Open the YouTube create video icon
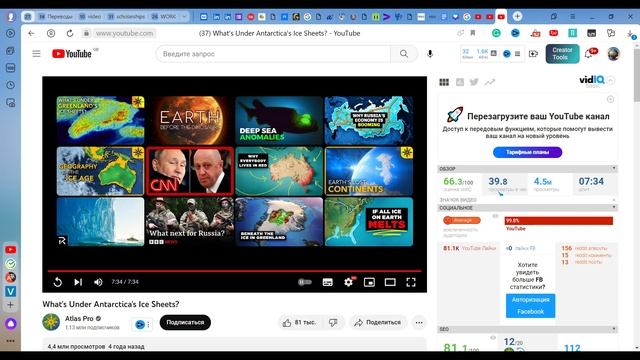Image resolution: width=640 pixels, height=360 pixels. coord(533,54)
